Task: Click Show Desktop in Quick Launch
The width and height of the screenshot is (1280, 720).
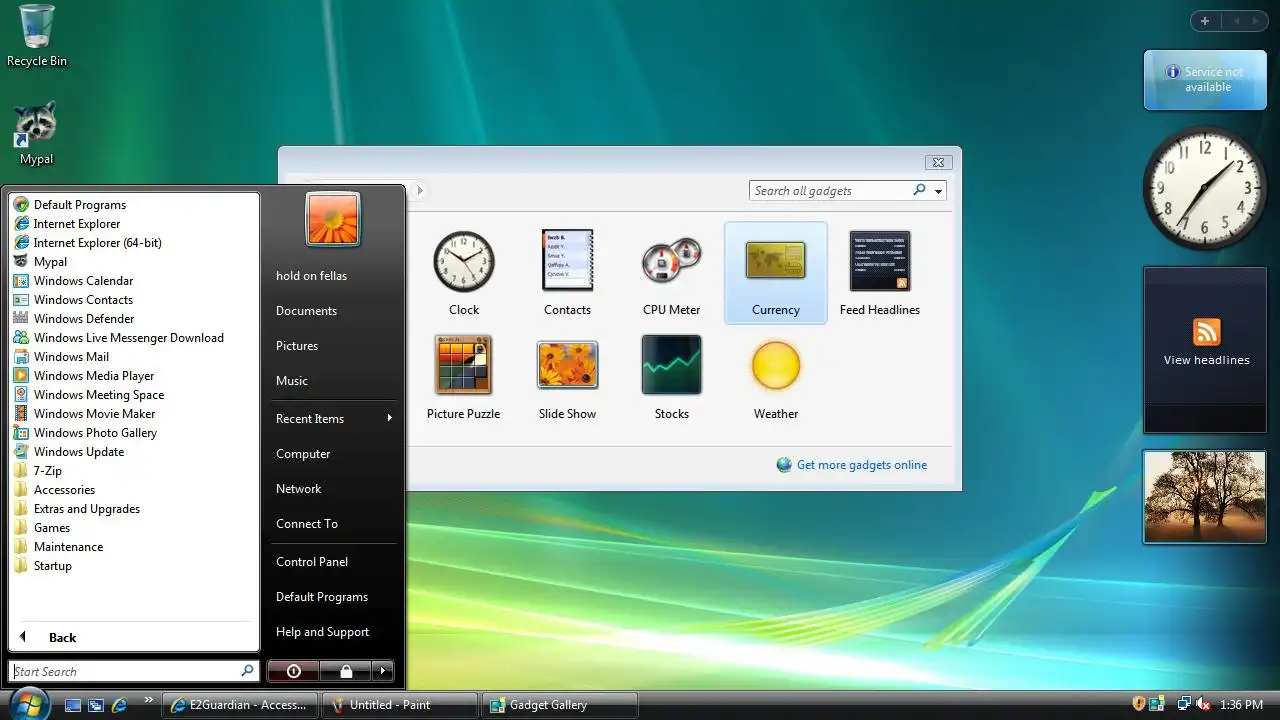Action: point(72,705)
